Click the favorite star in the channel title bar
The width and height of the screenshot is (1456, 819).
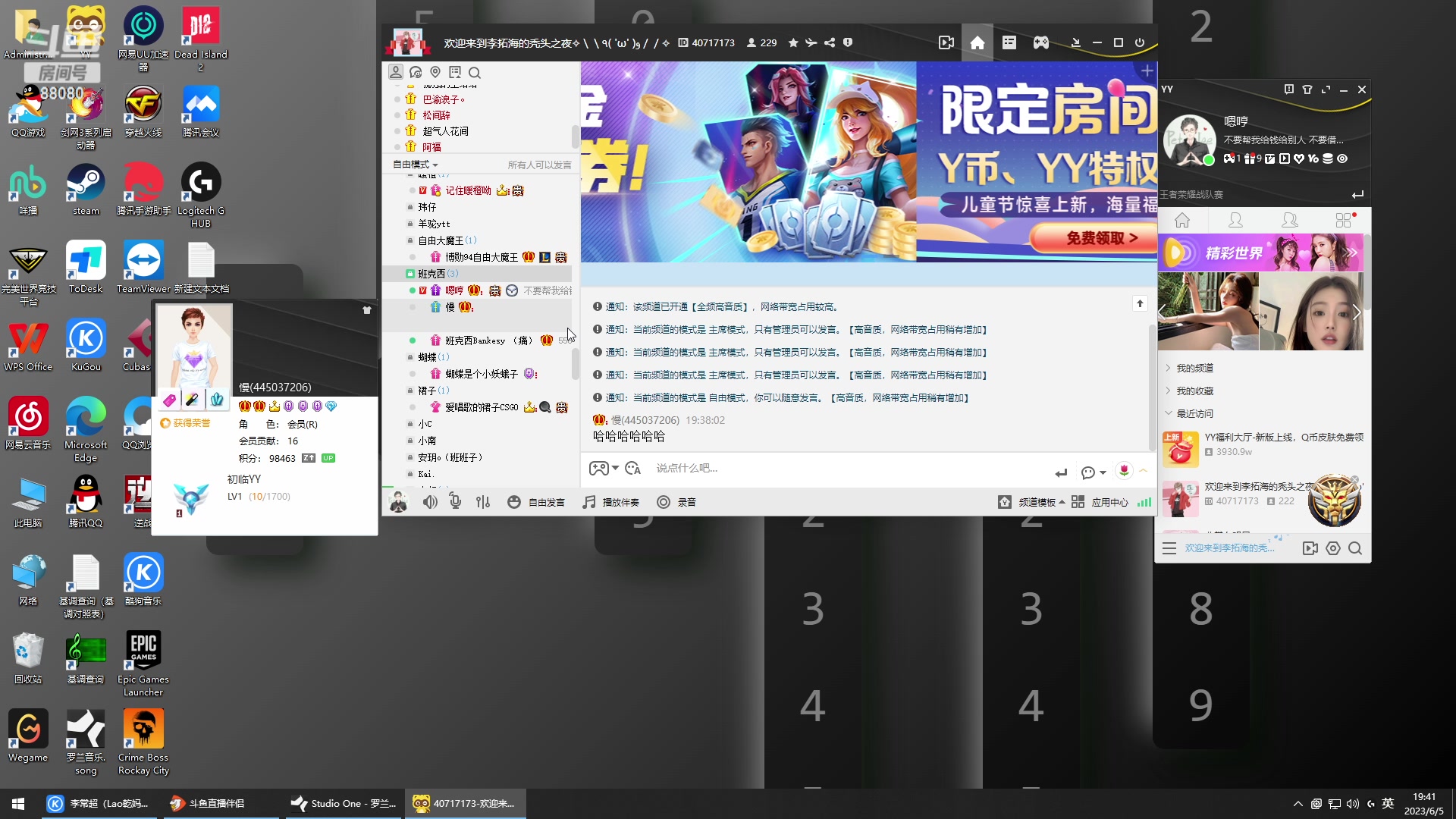pos(792,42)
